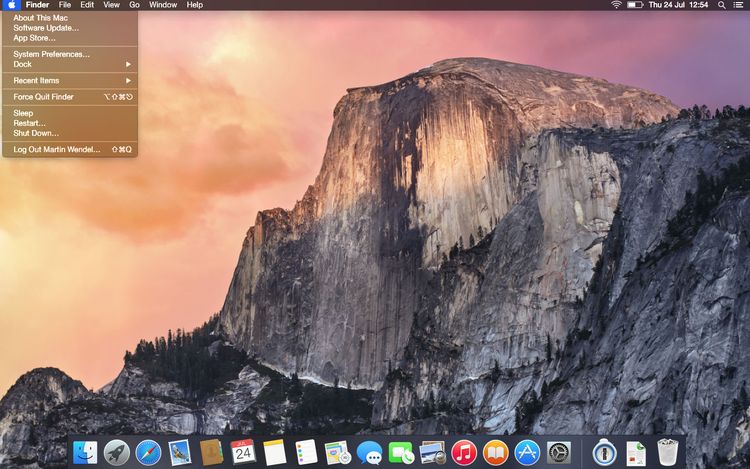The width and height of the screenshot is (750, 469).
Task: Open the Calendar app in dock
Action: coord(243,452)
